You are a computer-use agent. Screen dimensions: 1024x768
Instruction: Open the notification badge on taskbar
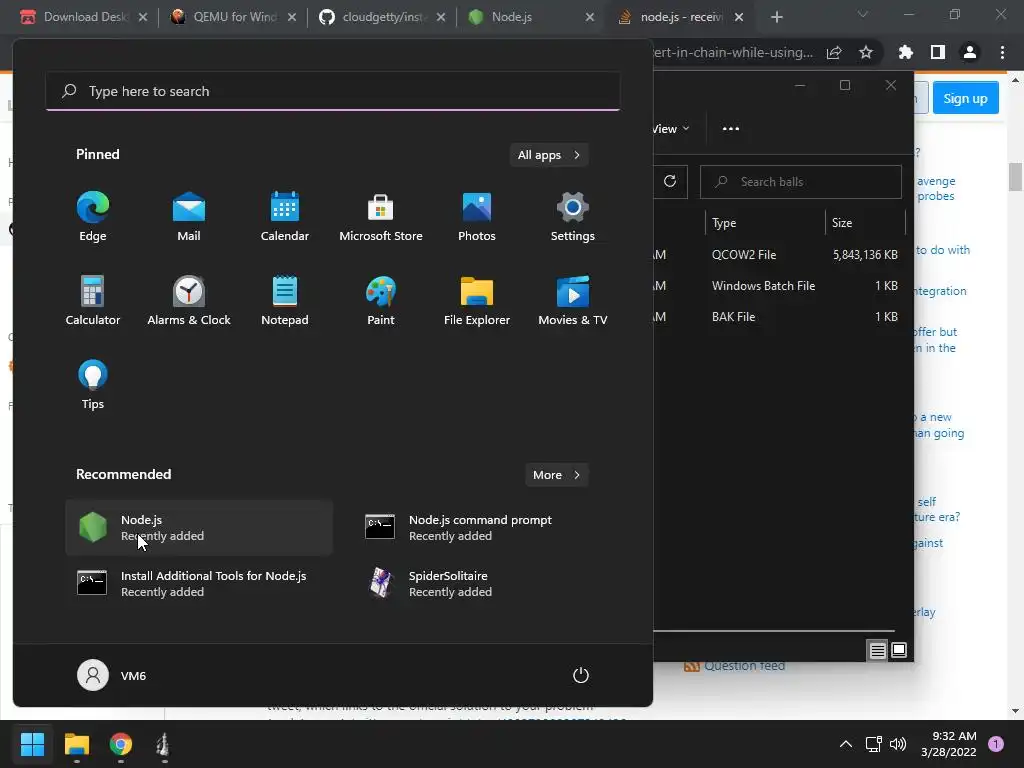pos(995,744)
